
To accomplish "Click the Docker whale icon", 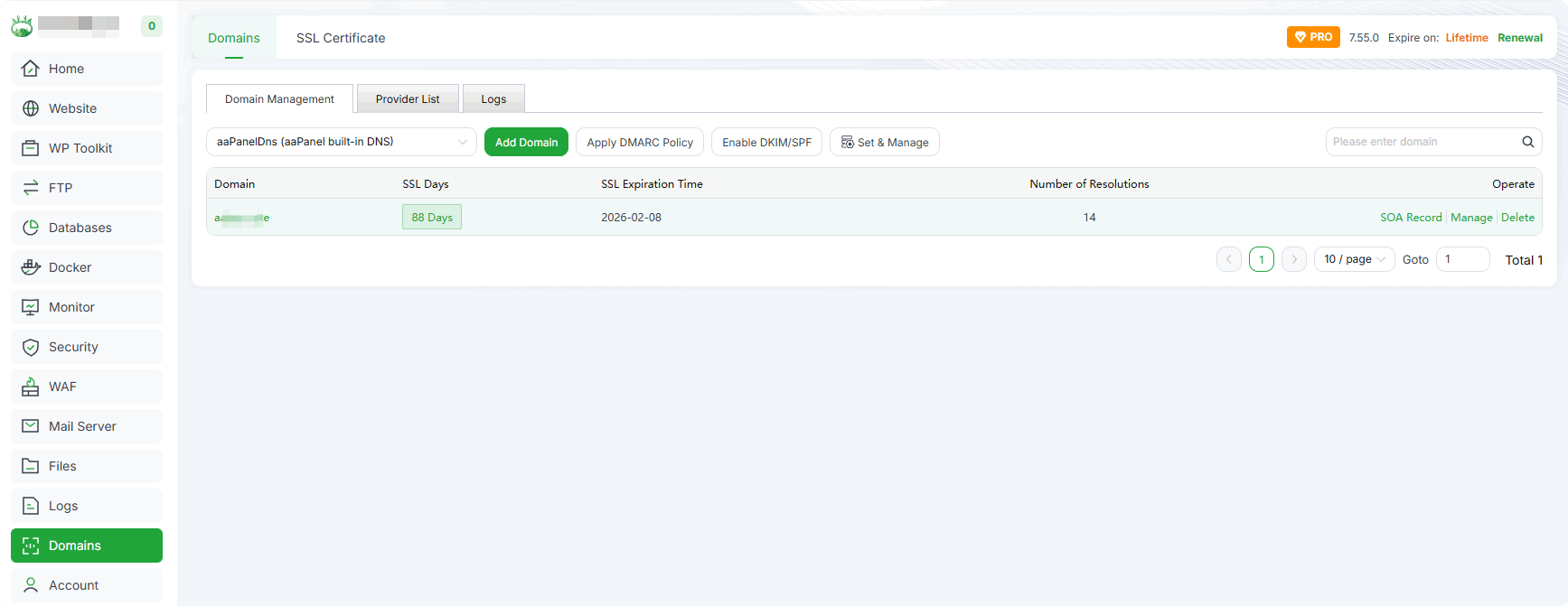I will [x=31, y=267].
